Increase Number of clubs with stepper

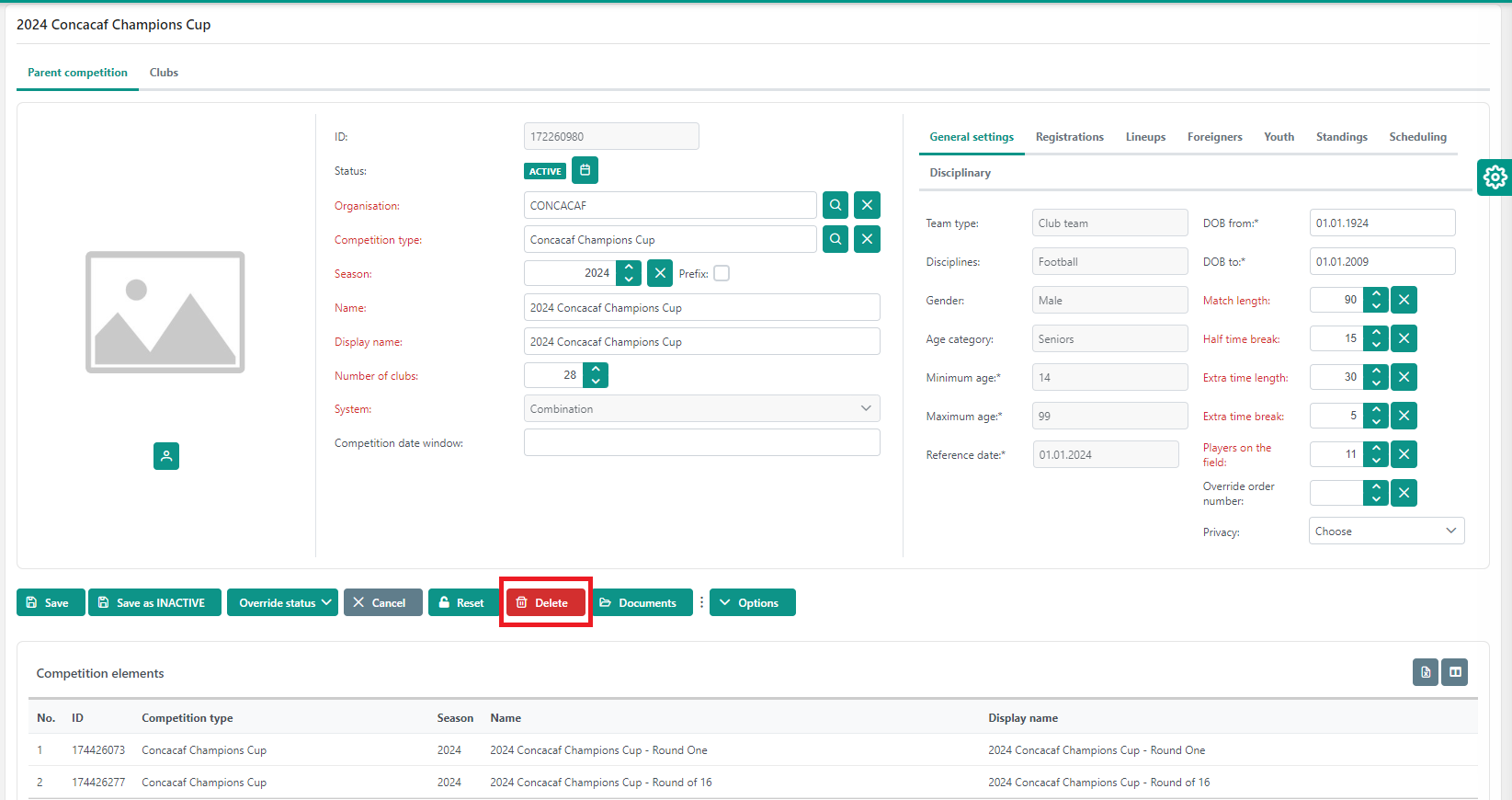[596, 370]
